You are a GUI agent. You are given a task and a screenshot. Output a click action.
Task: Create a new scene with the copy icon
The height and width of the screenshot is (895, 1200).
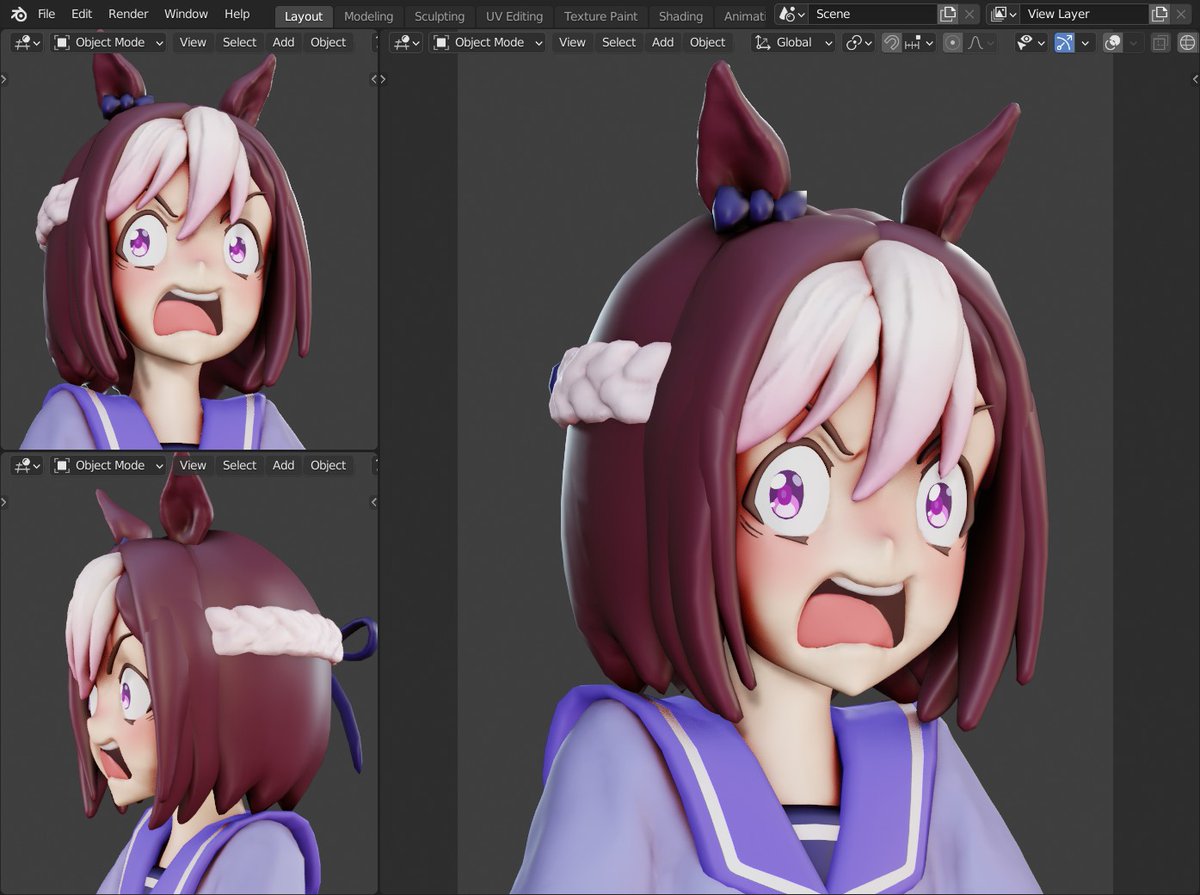pos(948,14)
